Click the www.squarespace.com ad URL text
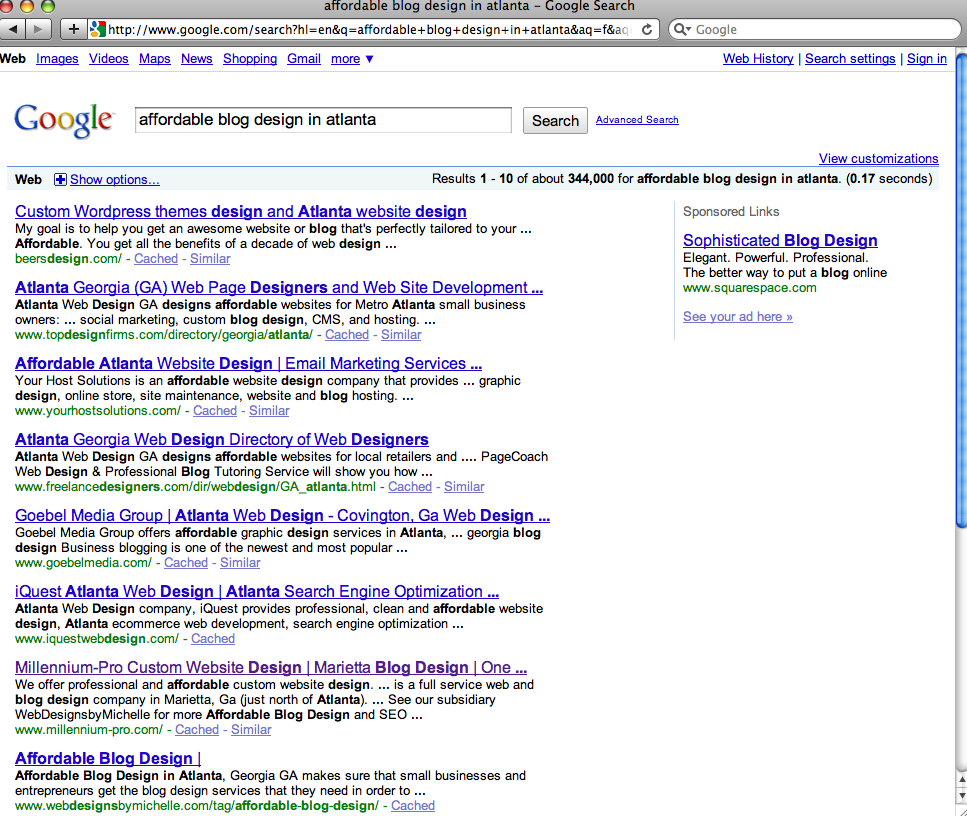967x816 pixels. 749,287
